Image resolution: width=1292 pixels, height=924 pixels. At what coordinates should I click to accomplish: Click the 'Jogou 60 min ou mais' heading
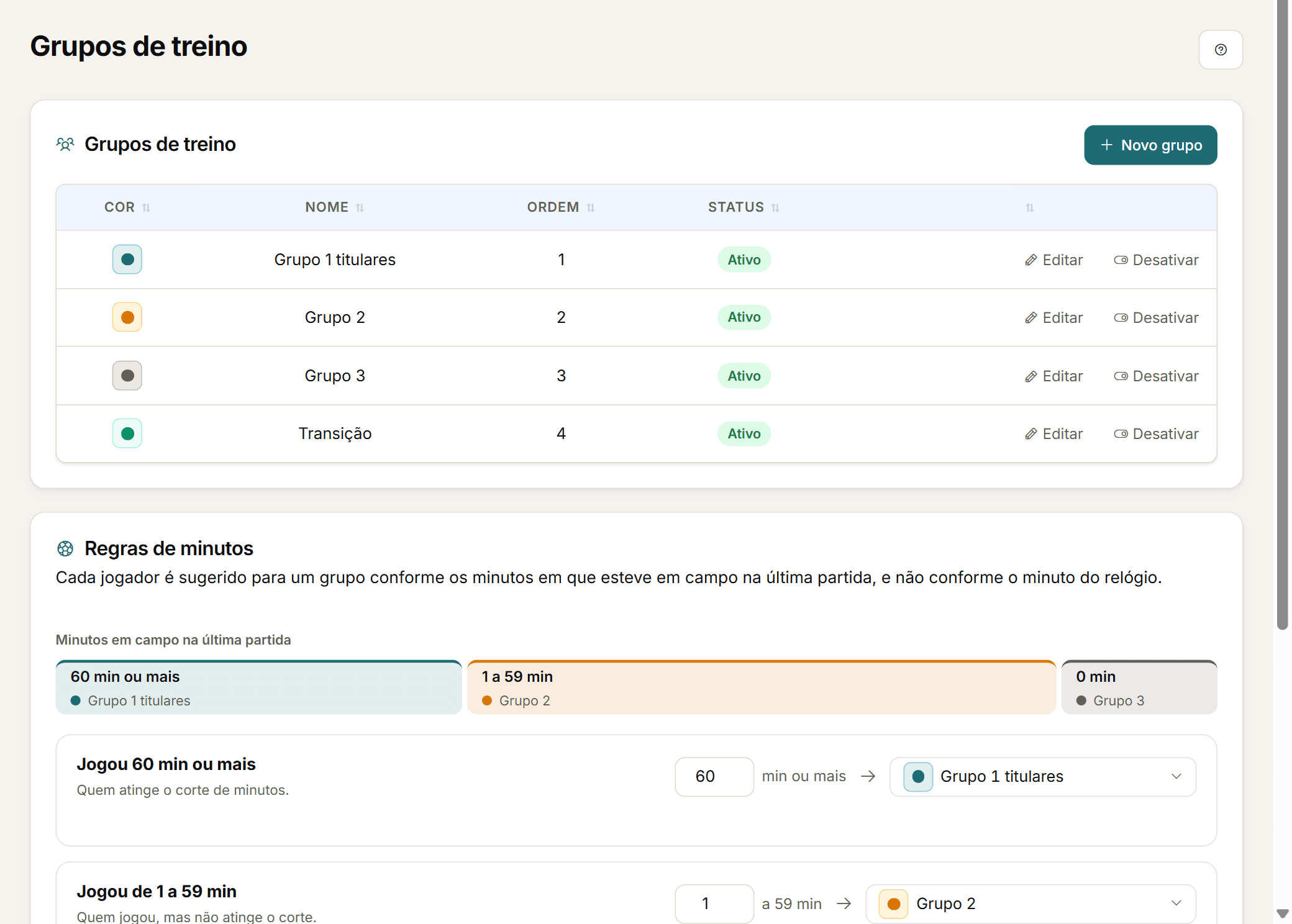[166, 764]
